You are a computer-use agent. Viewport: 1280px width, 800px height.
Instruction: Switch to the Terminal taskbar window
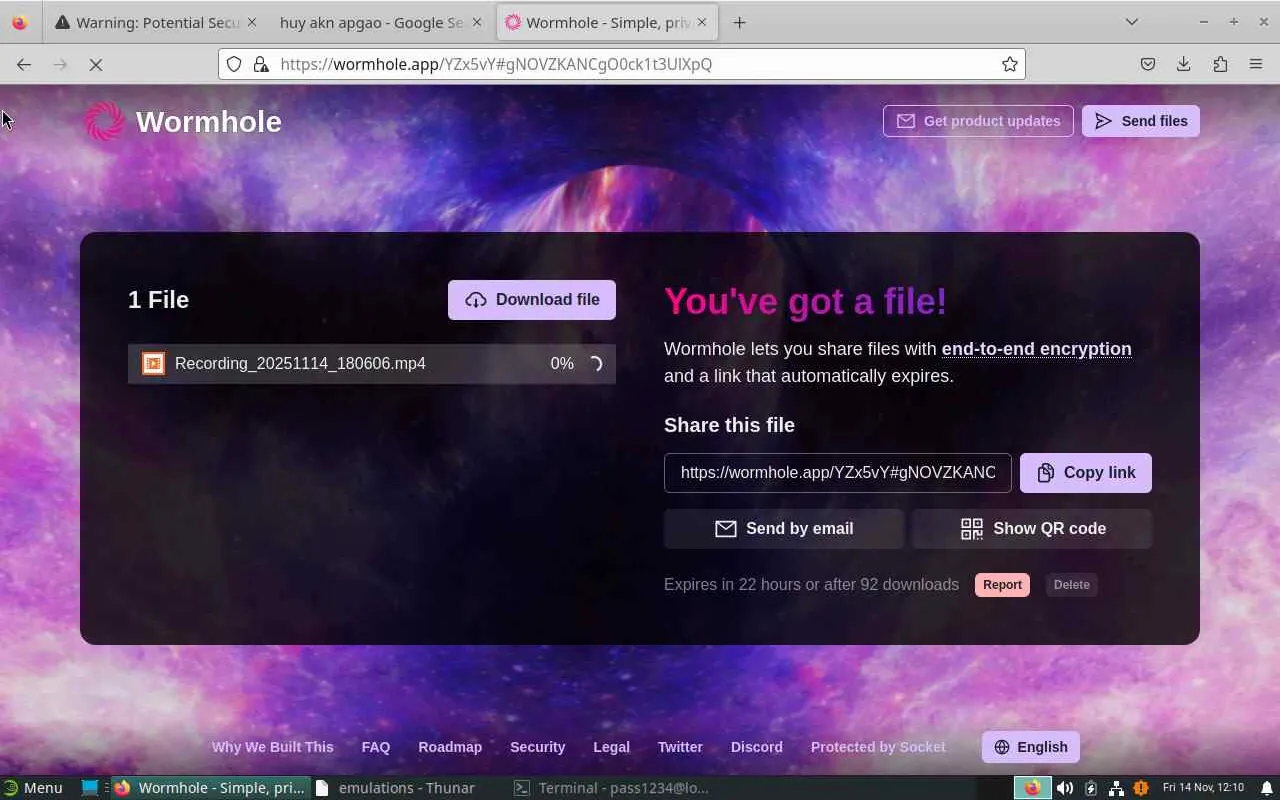click(610, 788)
